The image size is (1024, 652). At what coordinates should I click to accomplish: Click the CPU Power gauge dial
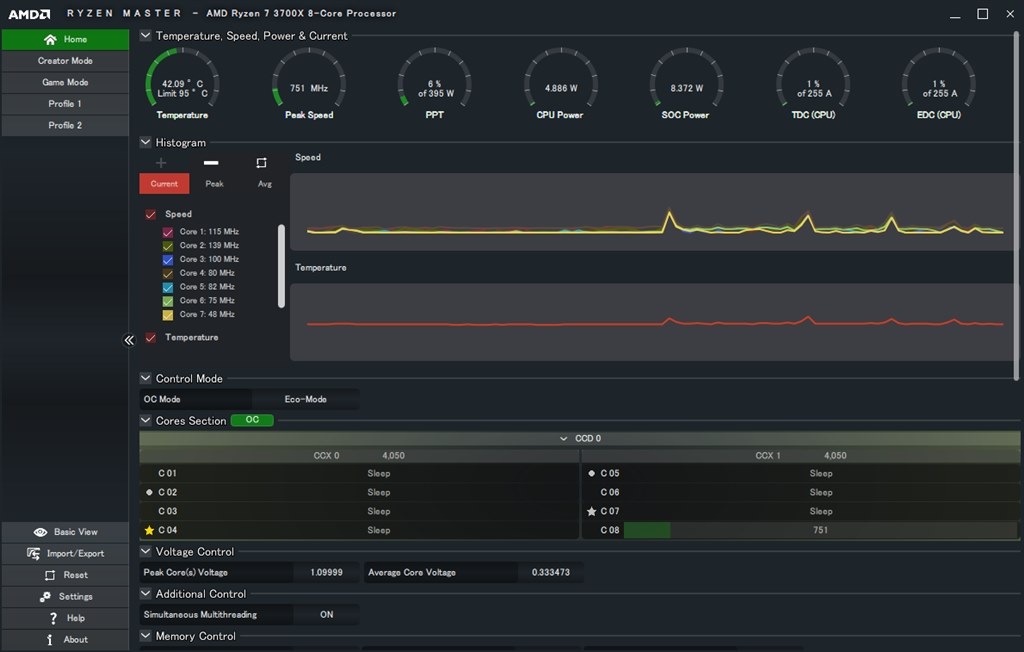pyautogui.click(x=560, y=77)
